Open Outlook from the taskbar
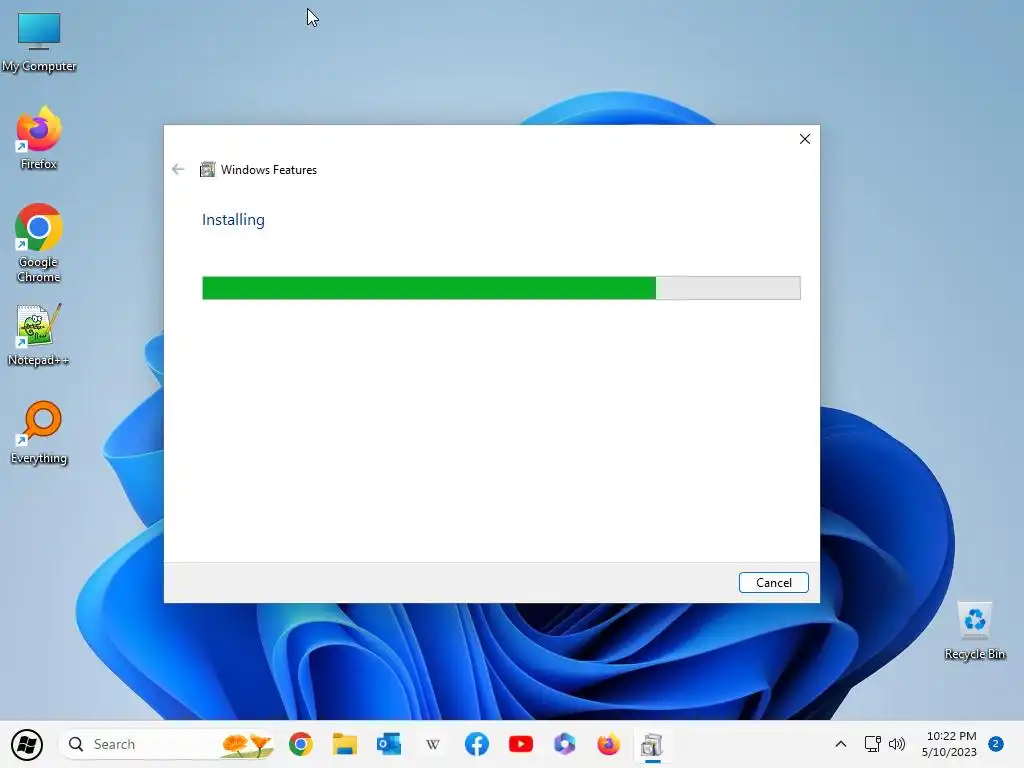Viewport: 1024px width, 768px height. (389, 744)
